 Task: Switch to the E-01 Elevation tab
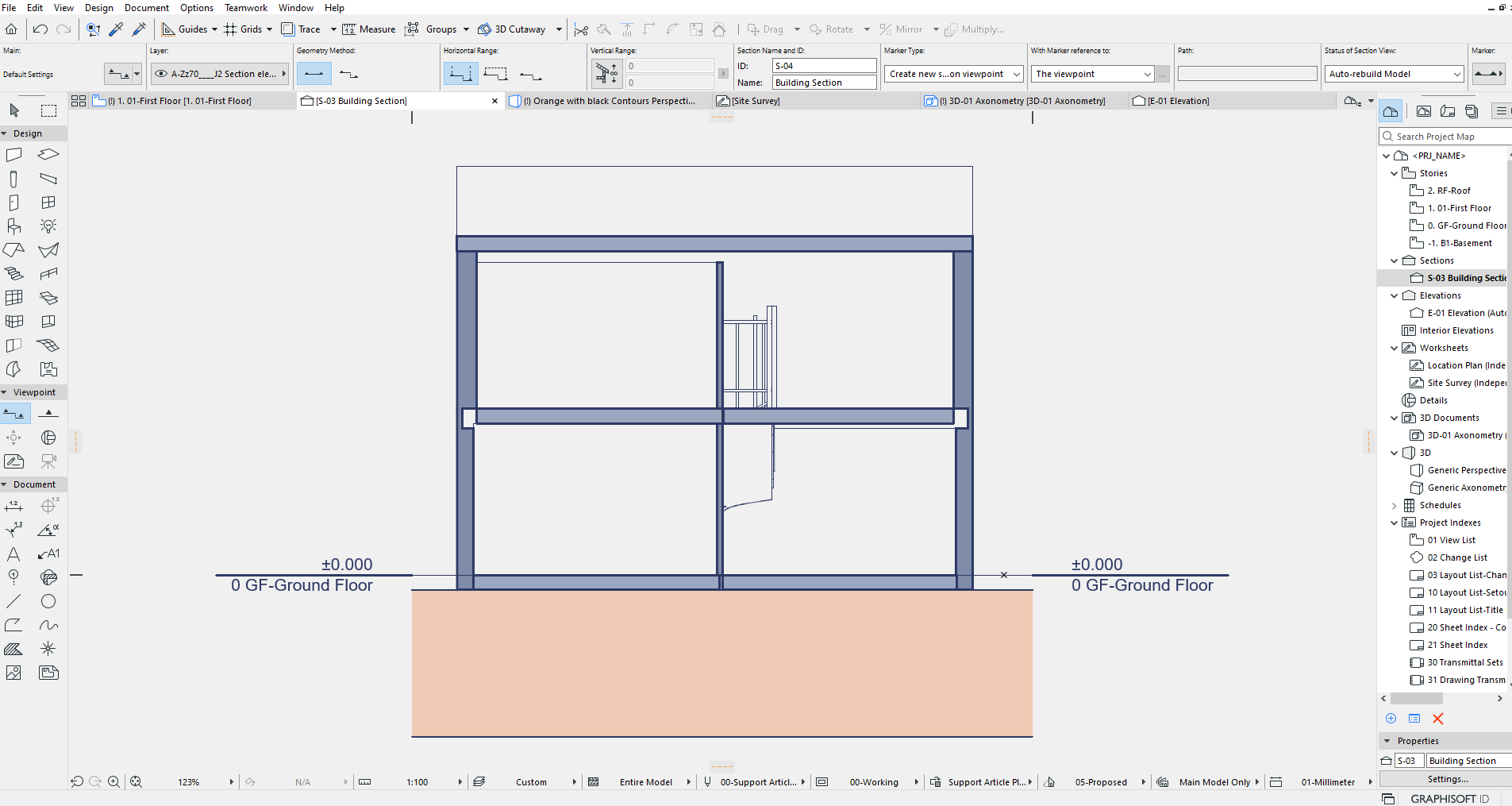coord(1171,101)
